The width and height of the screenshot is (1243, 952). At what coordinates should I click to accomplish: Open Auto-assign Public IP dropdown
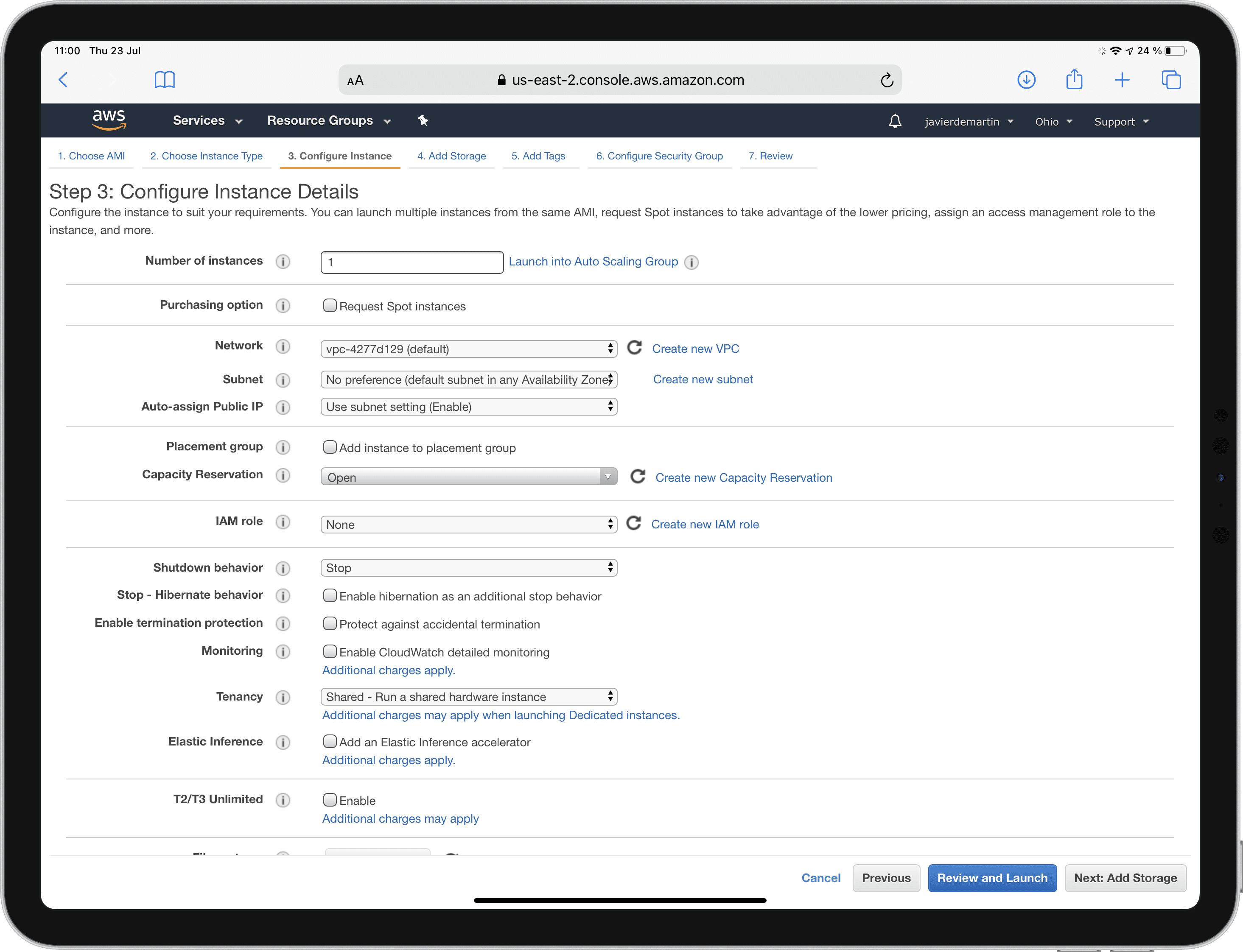(469, 407)
